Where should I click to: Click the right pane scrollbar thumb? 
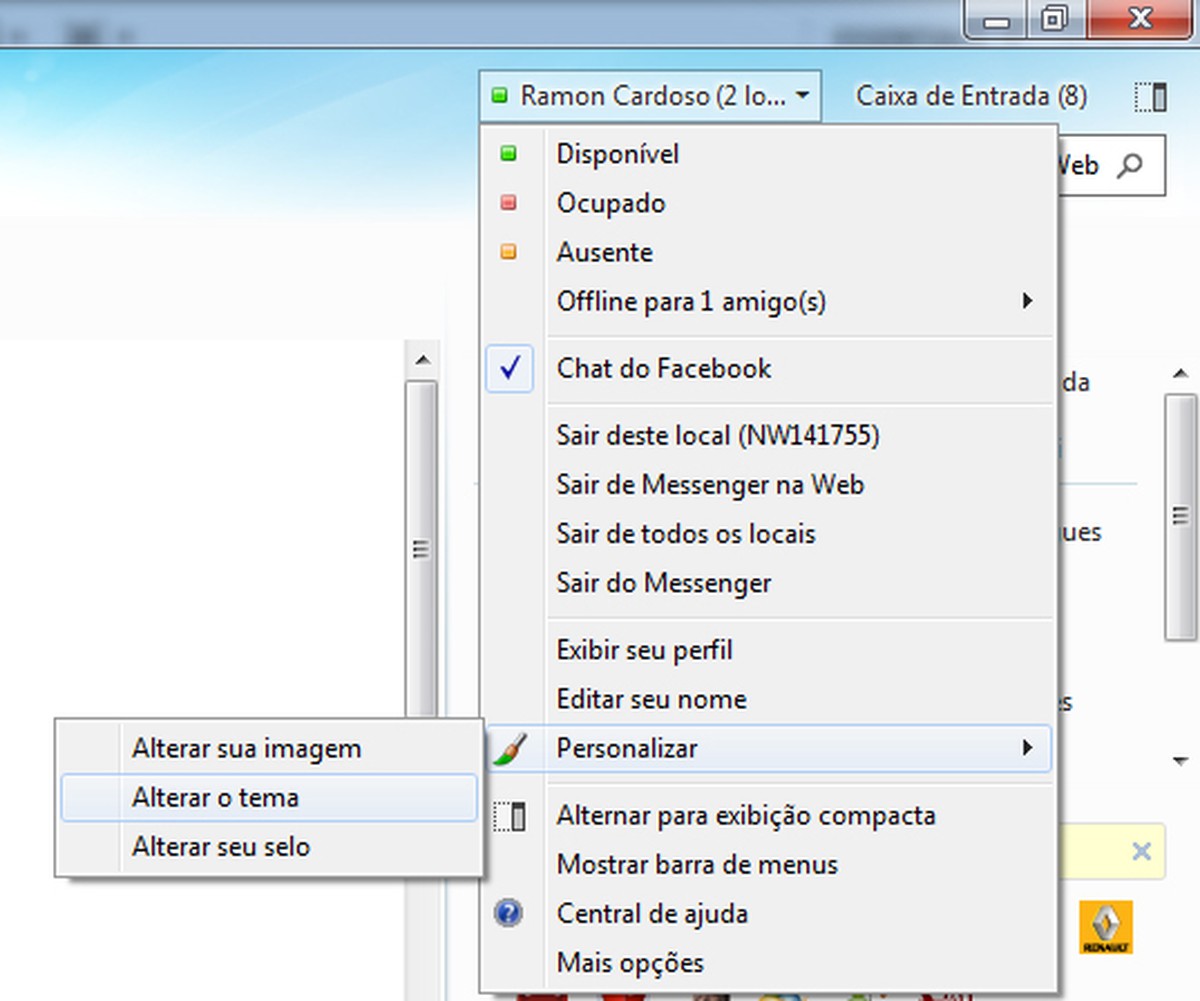(1180, 516)
